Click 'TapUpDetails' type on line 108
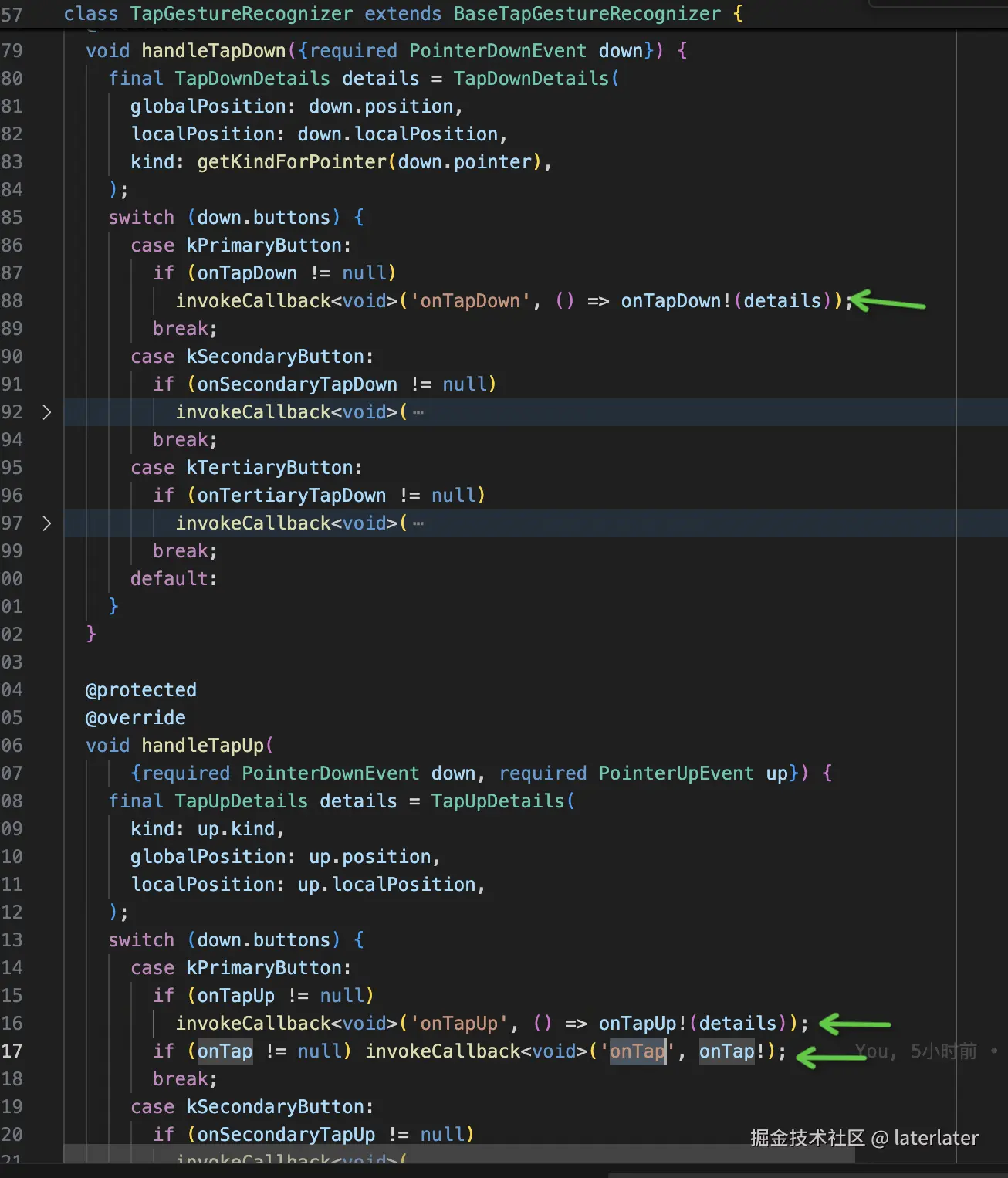 point(242,801)
